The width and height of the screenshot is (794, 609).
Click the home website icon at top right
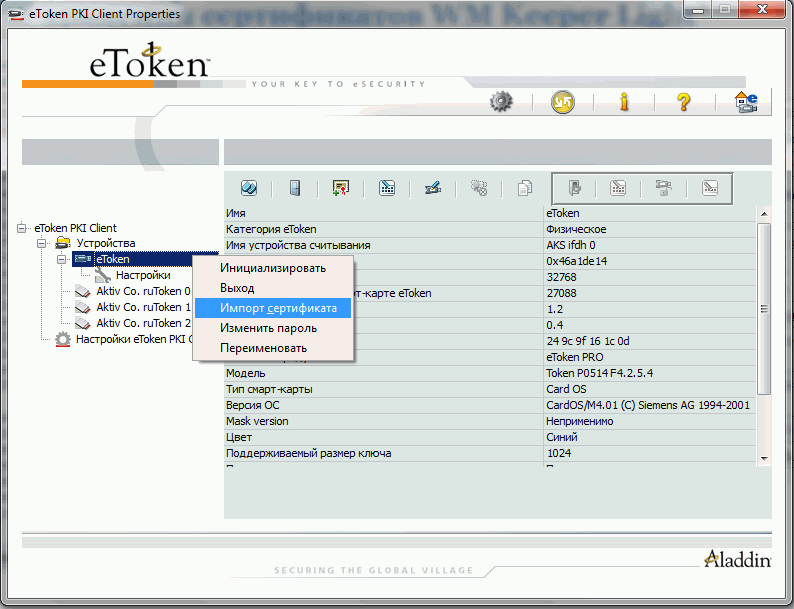click(746, 101)
